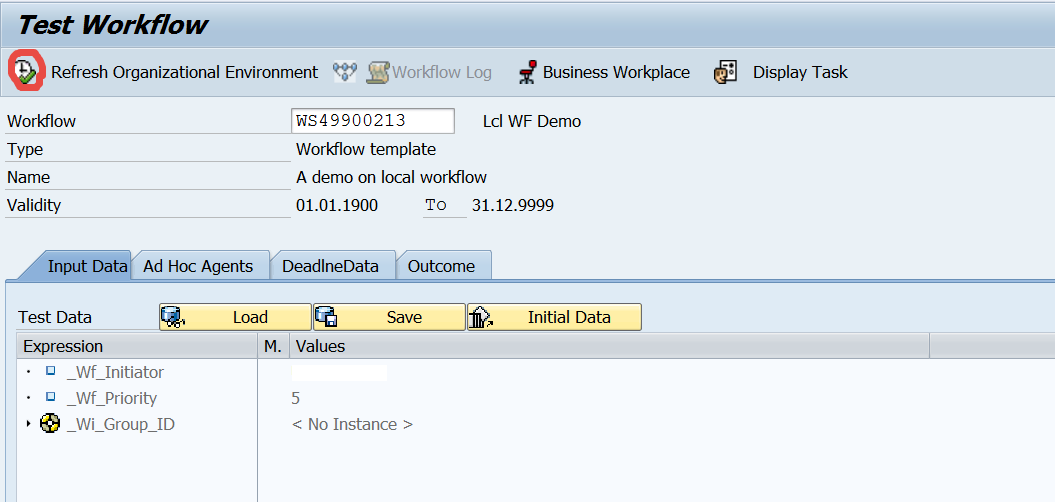Screen dimensions: 1055x502
Task: Click 'A demo on local workflow' name
Action: (392, 178)
